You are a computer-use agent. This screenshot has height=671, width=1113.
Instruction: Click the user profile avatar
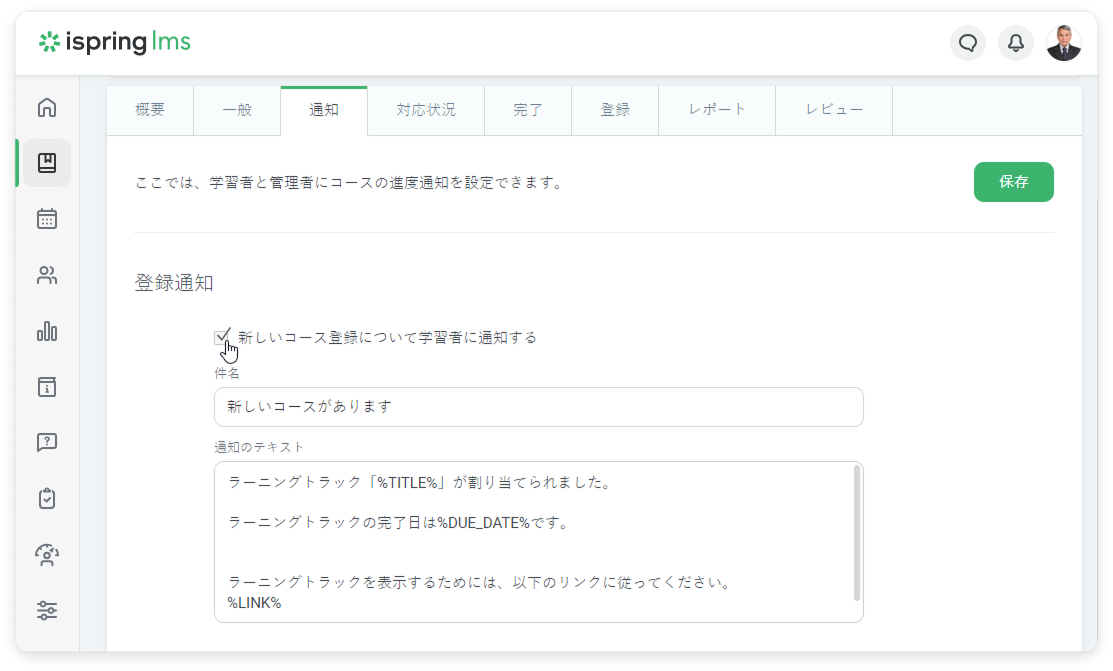pos(1063,43)
